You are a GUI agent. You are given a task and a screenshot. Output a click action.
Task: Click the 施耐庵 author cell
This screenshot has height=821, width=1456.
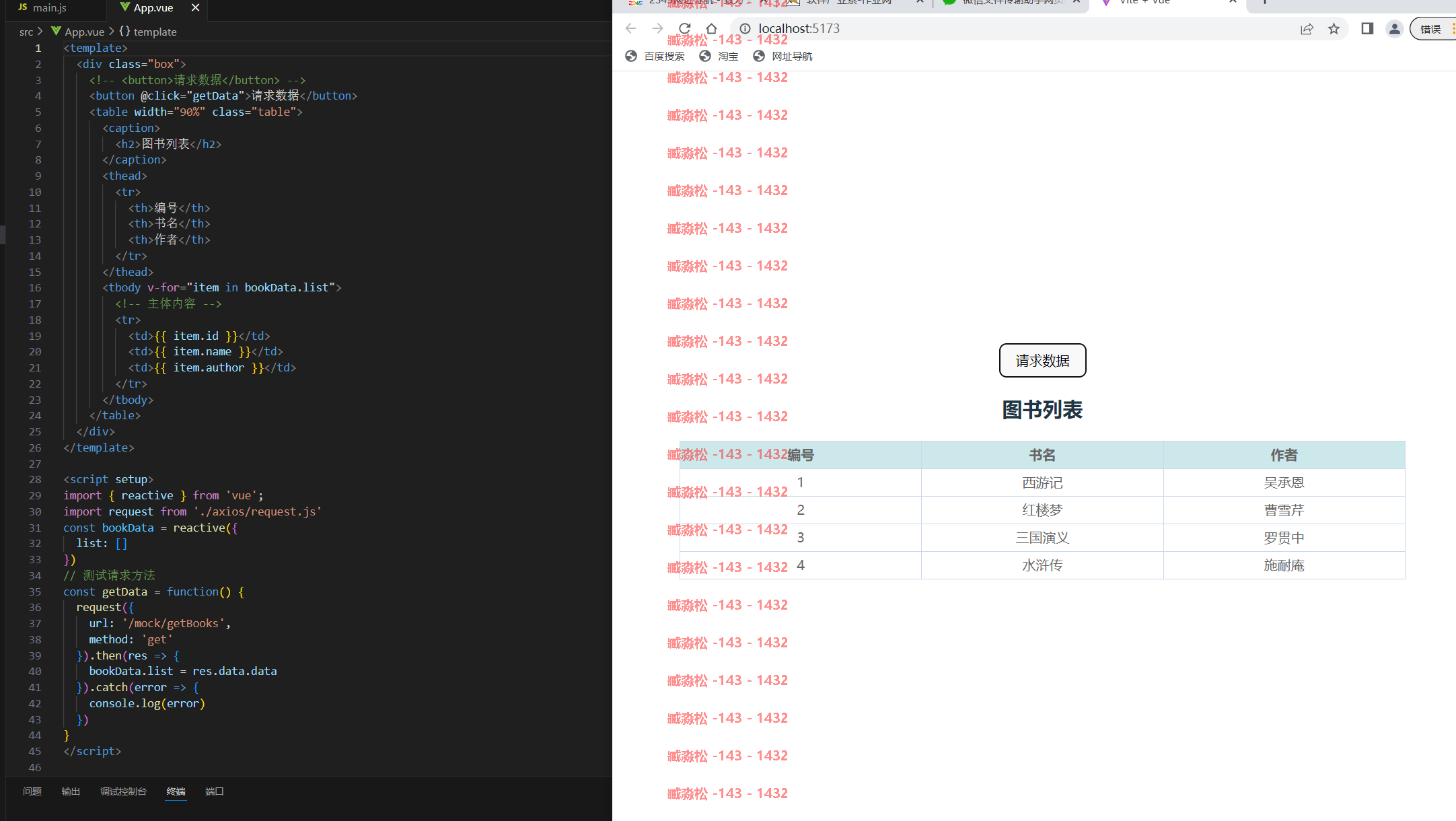tap(1284, 565)
